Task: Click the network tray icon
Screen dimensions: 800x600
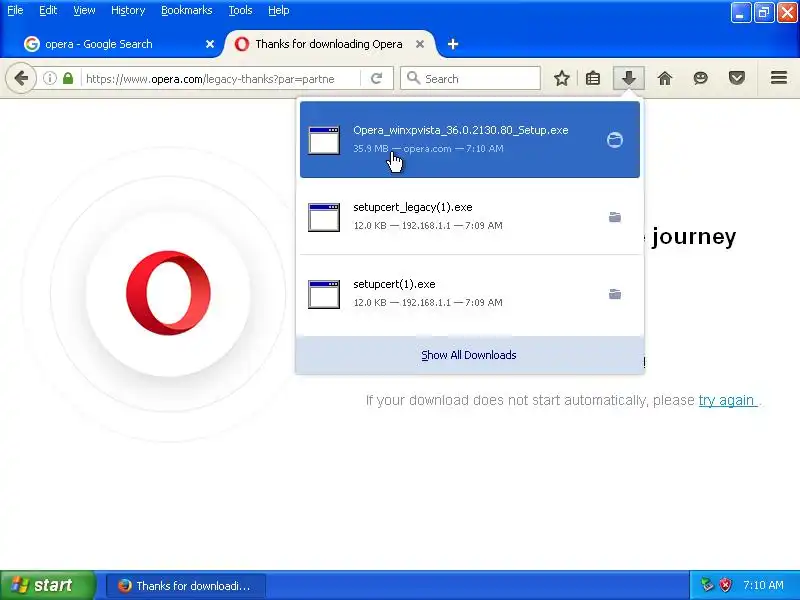Action: [707, 585]
